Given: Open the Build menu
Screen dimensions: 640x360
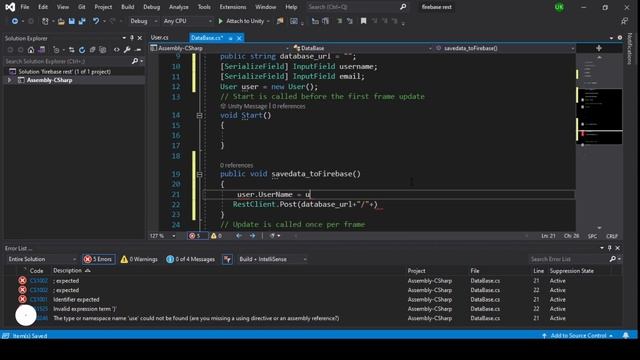Looking at the screenshot, I should click(127, 7).
